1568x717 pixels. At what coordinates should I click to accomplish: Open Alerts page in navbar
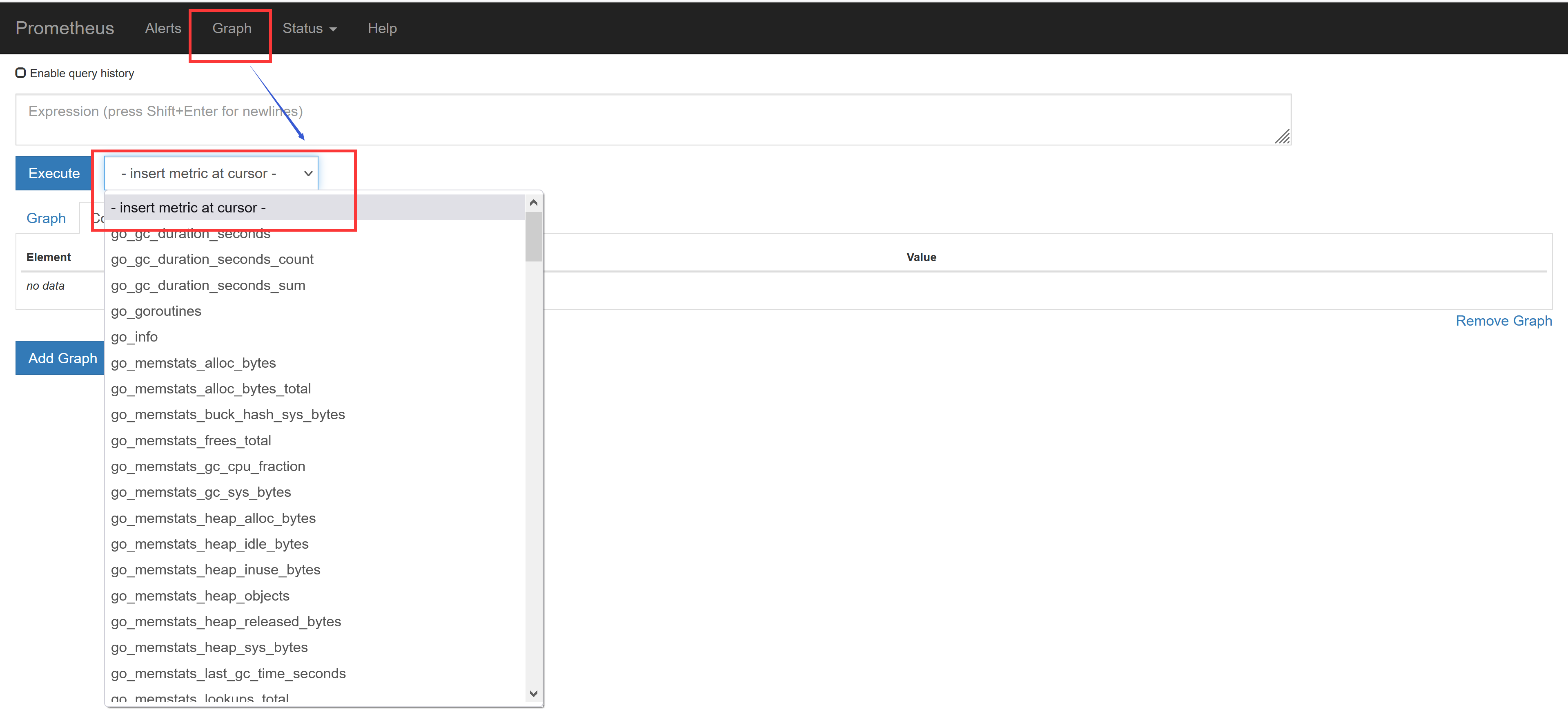pos(163,29)
